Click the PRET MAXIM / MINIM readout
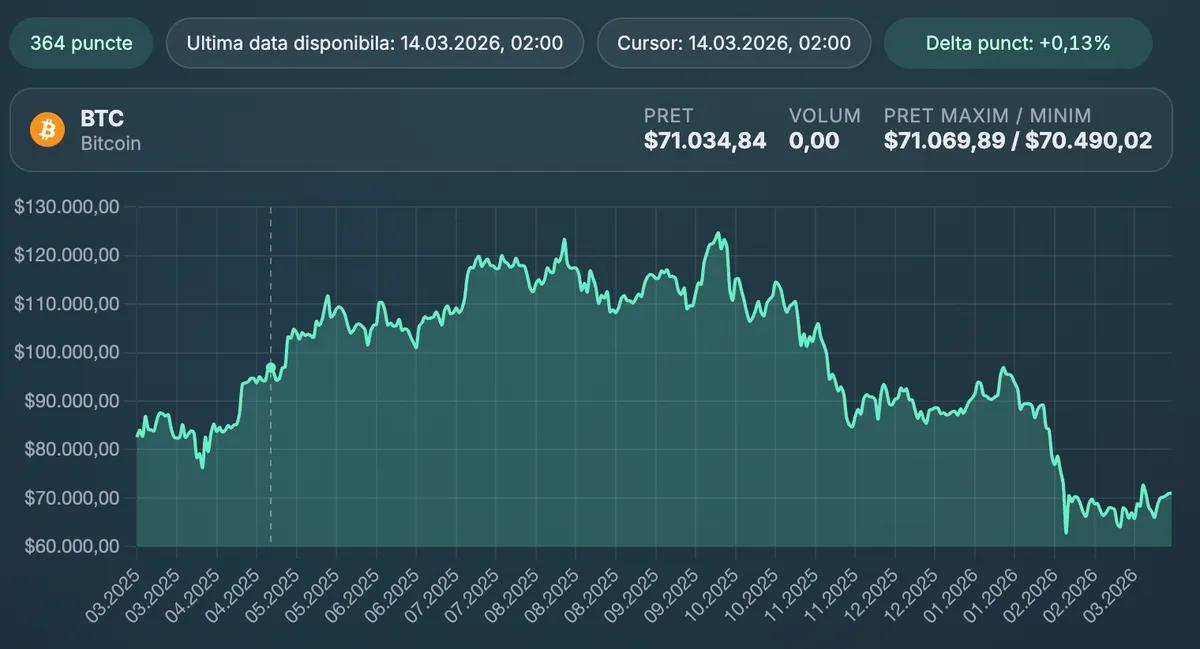The height and width of the screenshot is (649, 1200). click(x=1019, y=141)
